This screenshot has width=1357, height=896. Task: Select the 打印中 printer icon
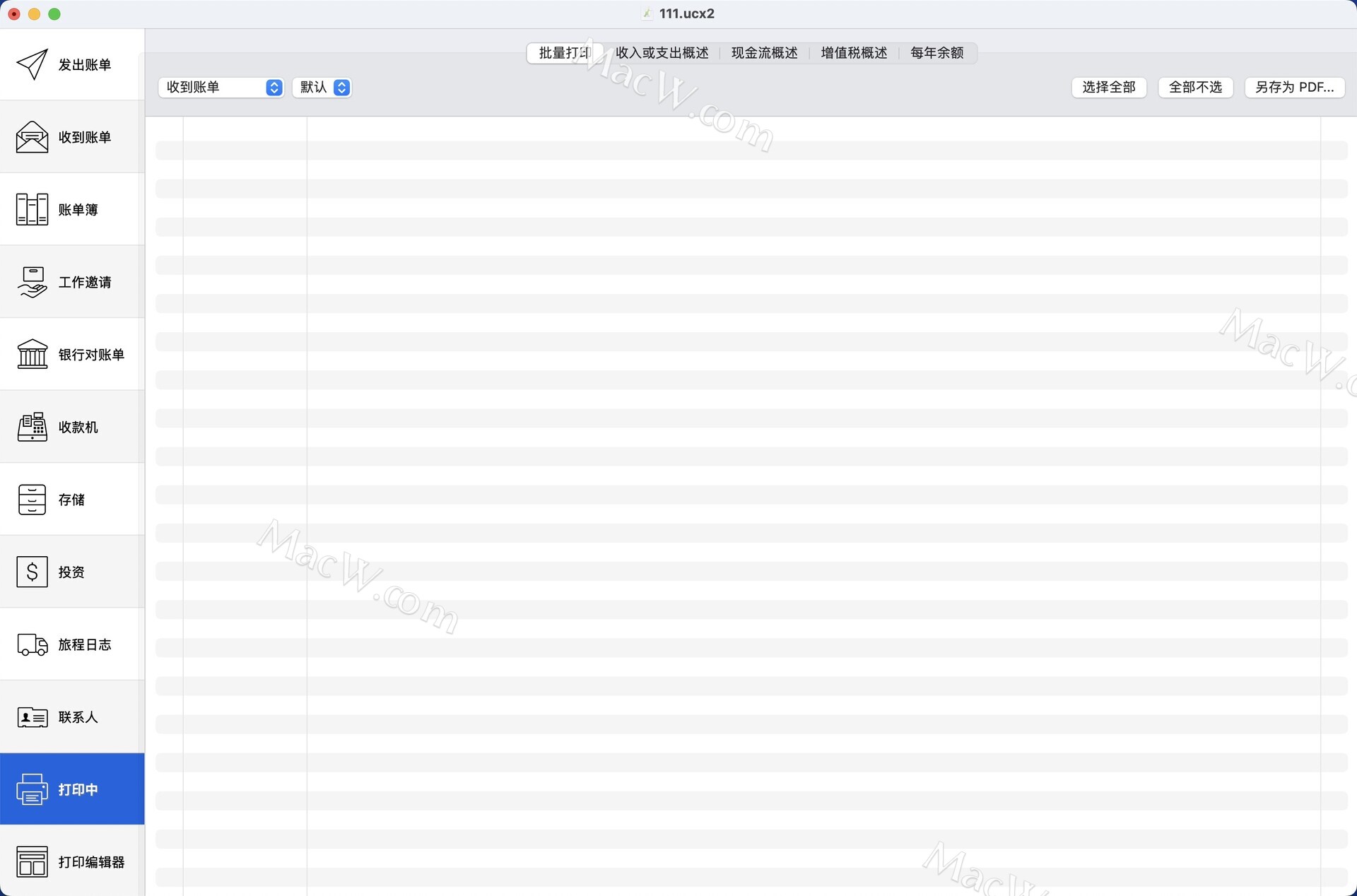32,789
